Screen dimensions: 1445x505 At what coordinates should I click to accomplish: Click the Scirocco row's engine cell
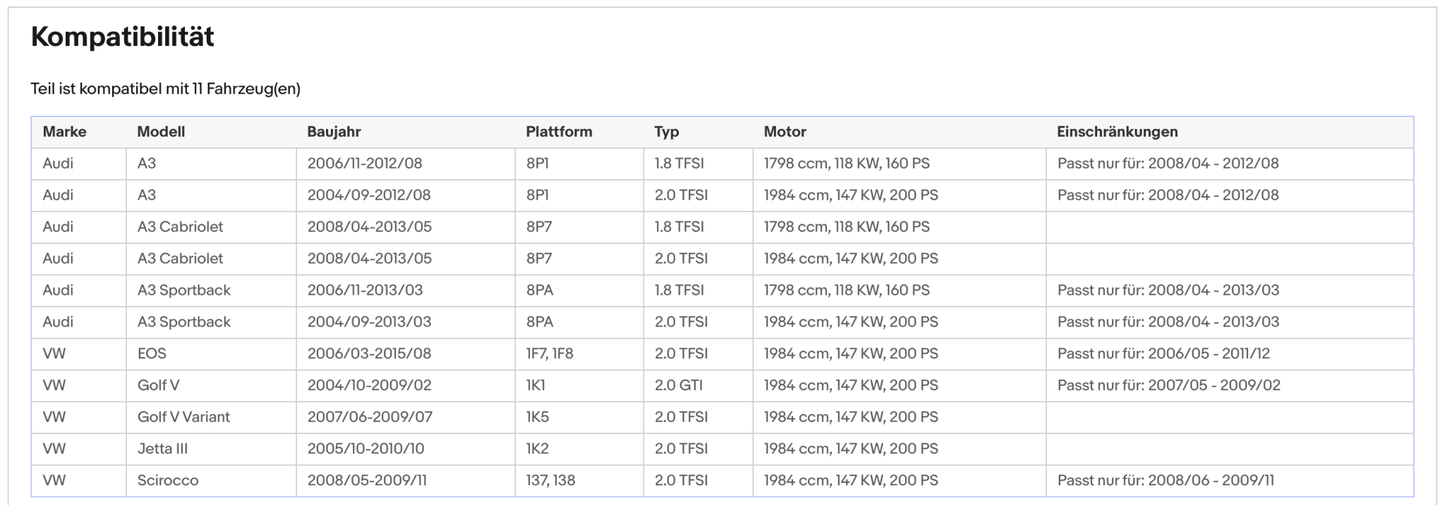[899, 481]
